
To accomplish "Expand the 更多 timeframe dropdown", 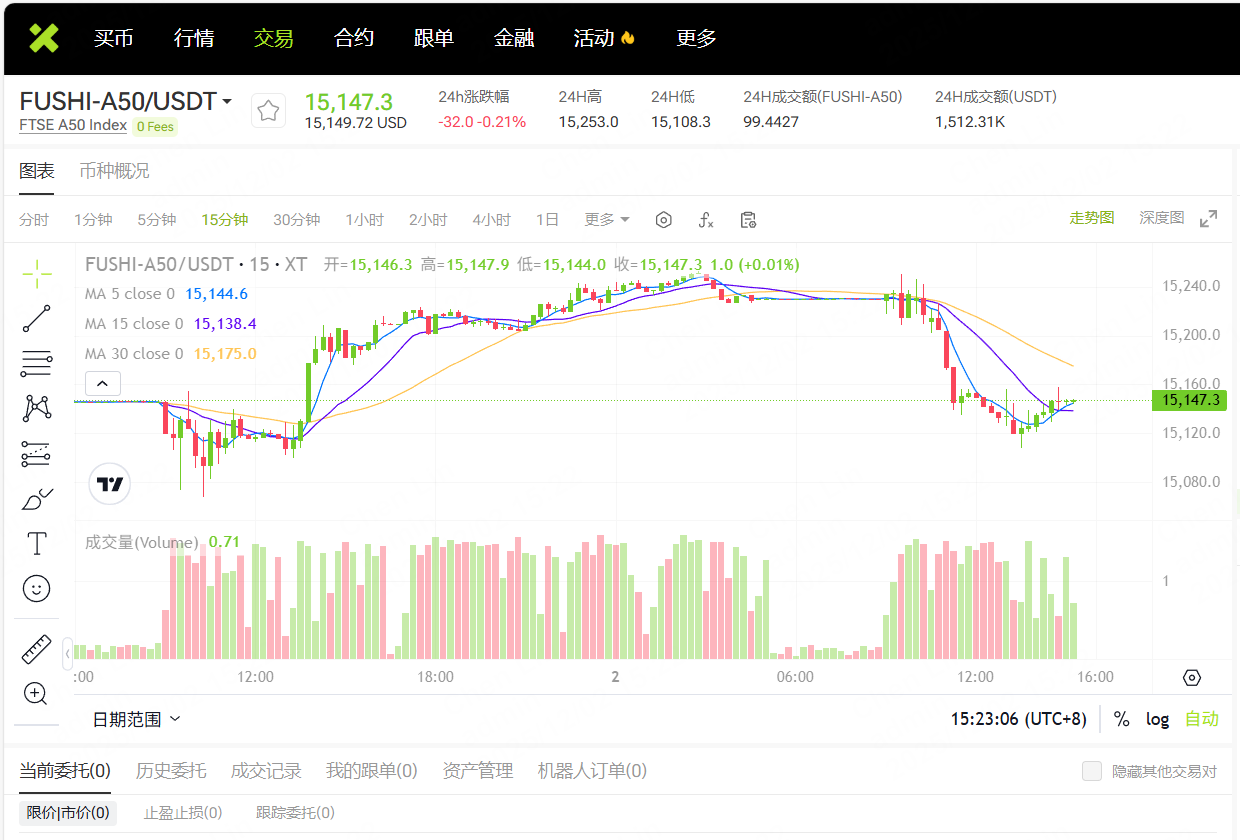I will (606, 219).
